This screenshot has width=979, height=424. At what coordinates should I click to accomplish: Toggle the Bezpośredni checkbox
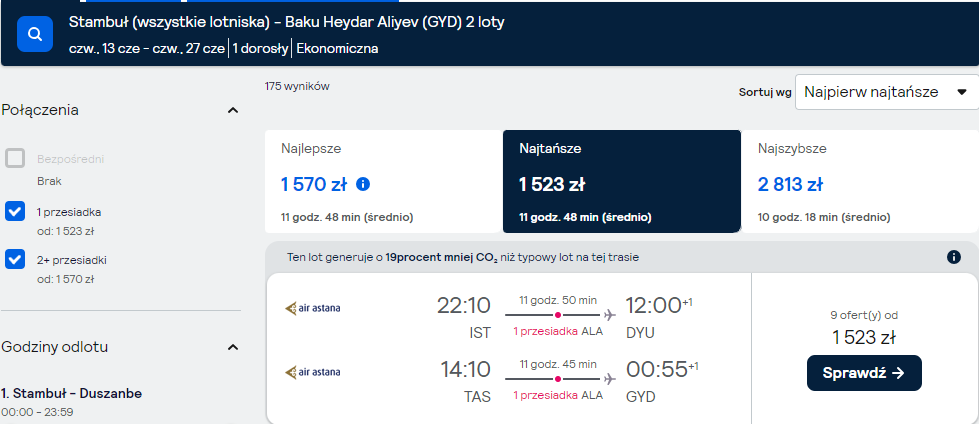pos(15,159)
